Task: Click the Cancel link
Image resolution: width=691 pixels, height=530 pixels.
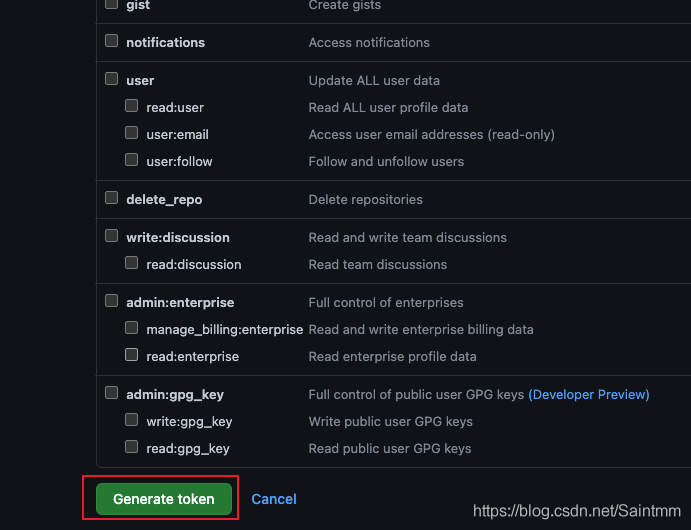Action: tap(274, 499)
